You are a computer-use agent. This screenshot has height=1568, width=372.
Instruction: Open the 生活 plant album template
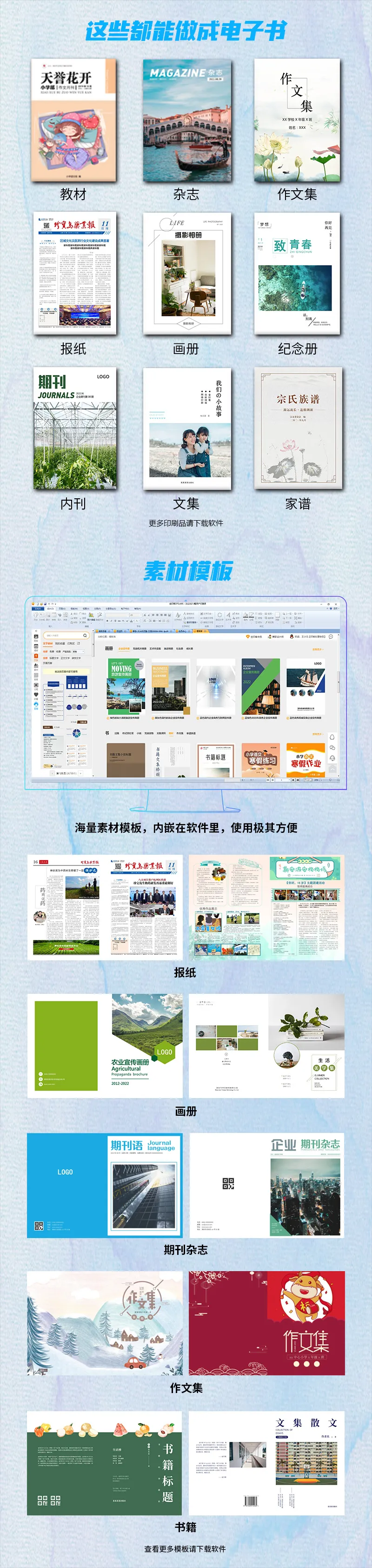pyautogui.click(x=267, y=1046)
